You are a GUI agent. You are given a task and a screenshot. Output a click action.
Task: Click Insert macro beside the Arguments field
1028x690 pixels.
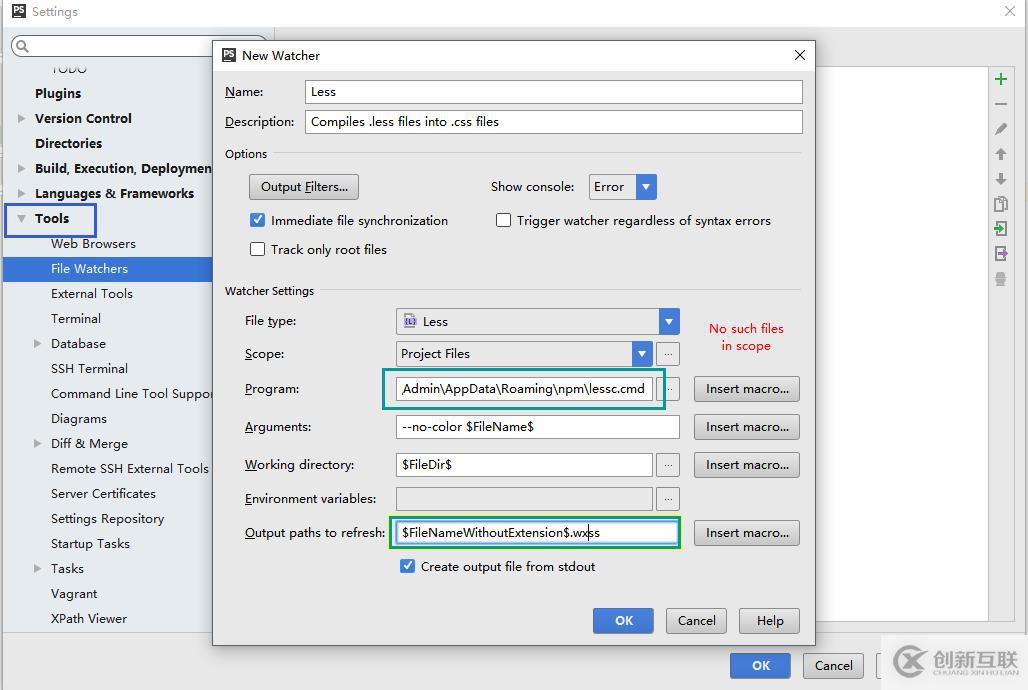point(746,427)
